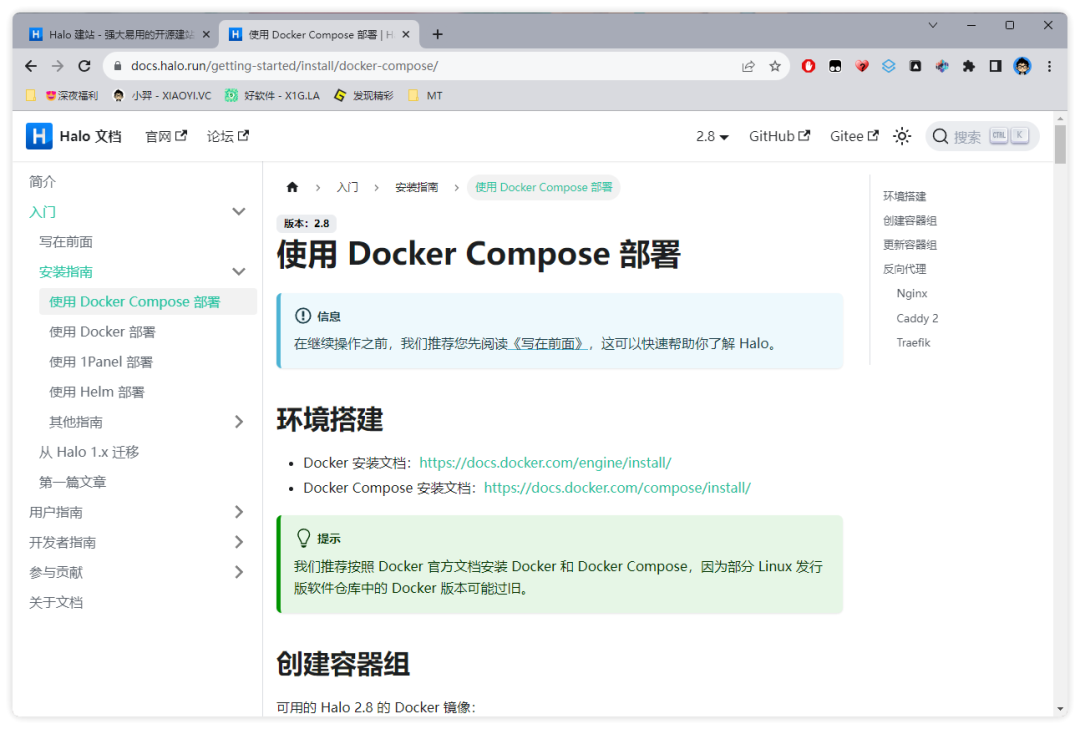Open the docs.docker.com/engine/install link

[545, 463]
